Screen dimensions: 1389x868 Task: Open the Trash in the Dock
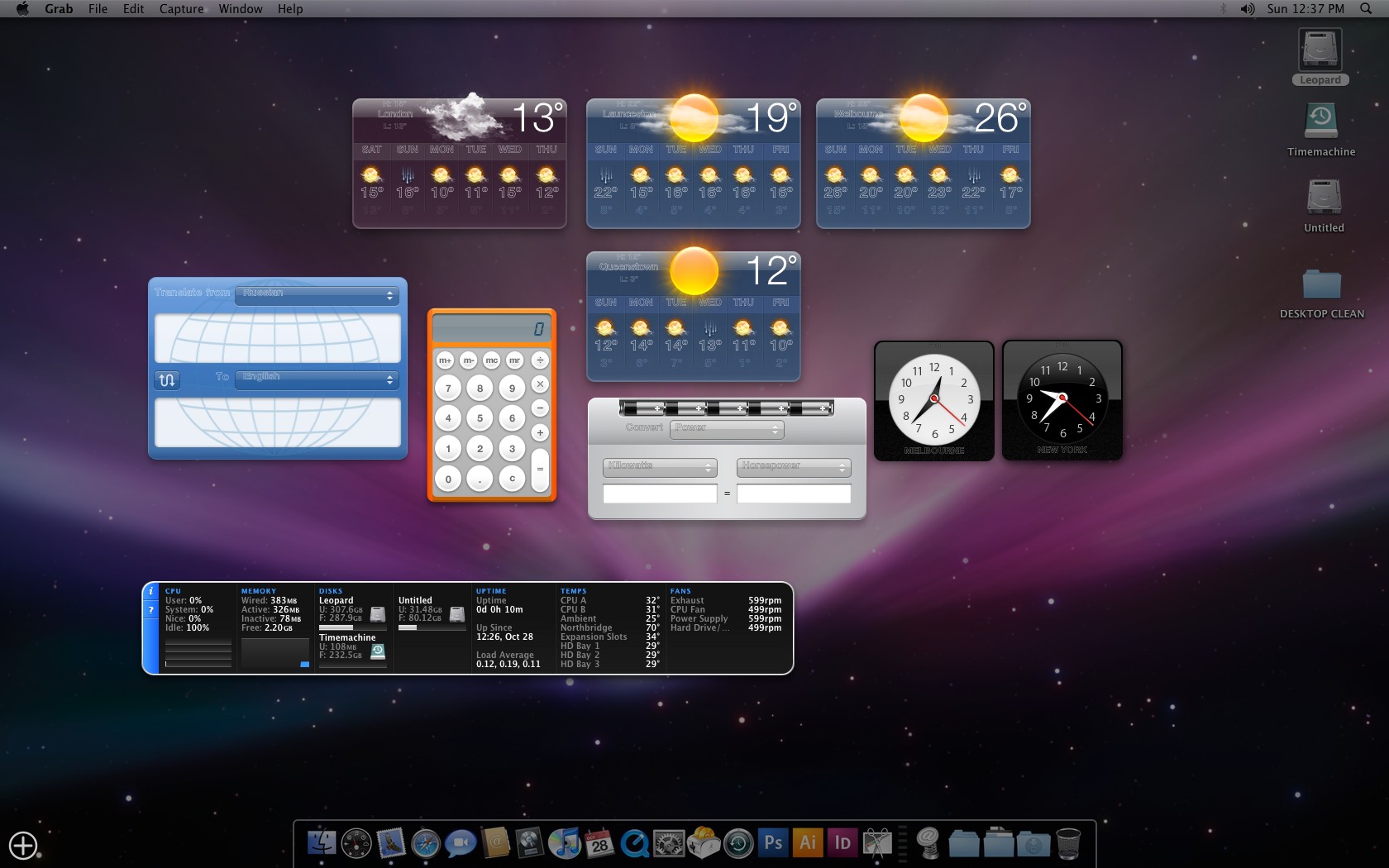click(1068, 844)
